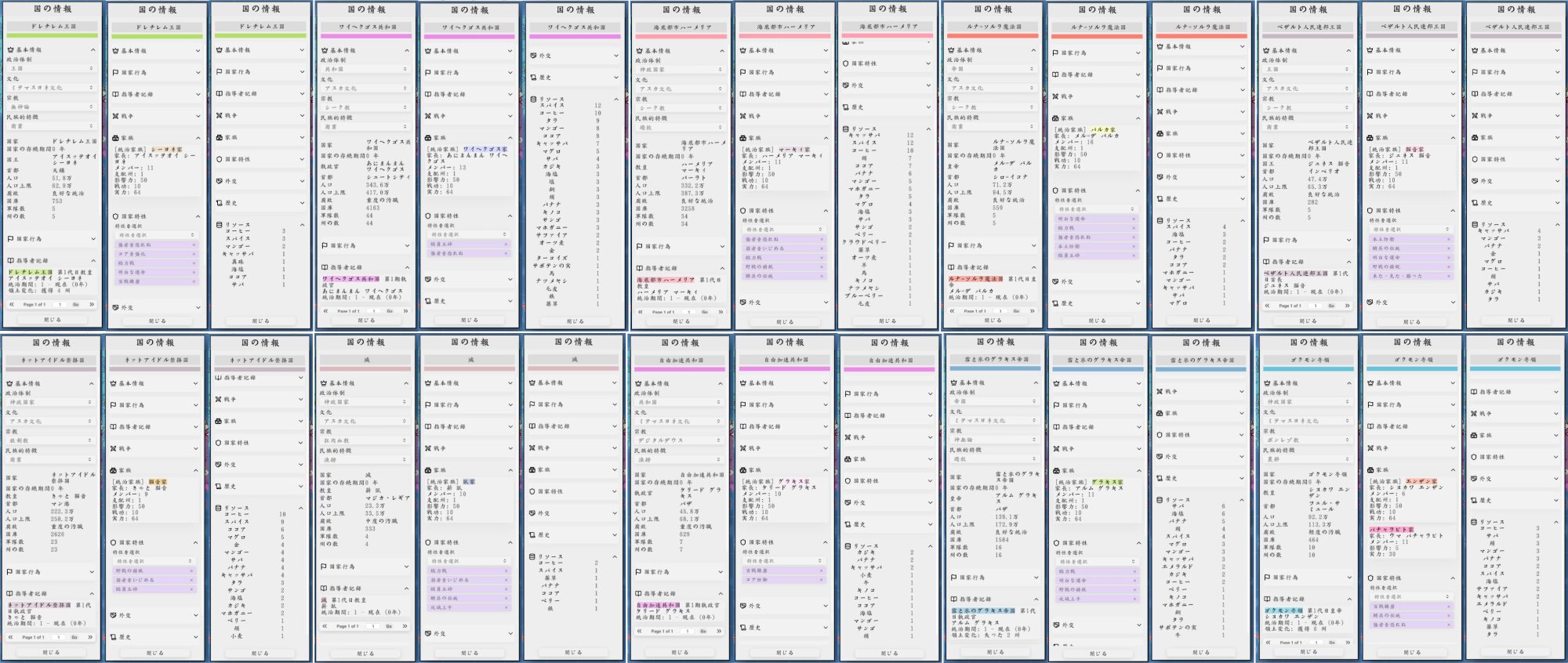
Task: Remove 本土防衛 trait chip in ルナ=ソルラ魔法国 panel
Action: pyautogui.click(x=1134, y=246)
